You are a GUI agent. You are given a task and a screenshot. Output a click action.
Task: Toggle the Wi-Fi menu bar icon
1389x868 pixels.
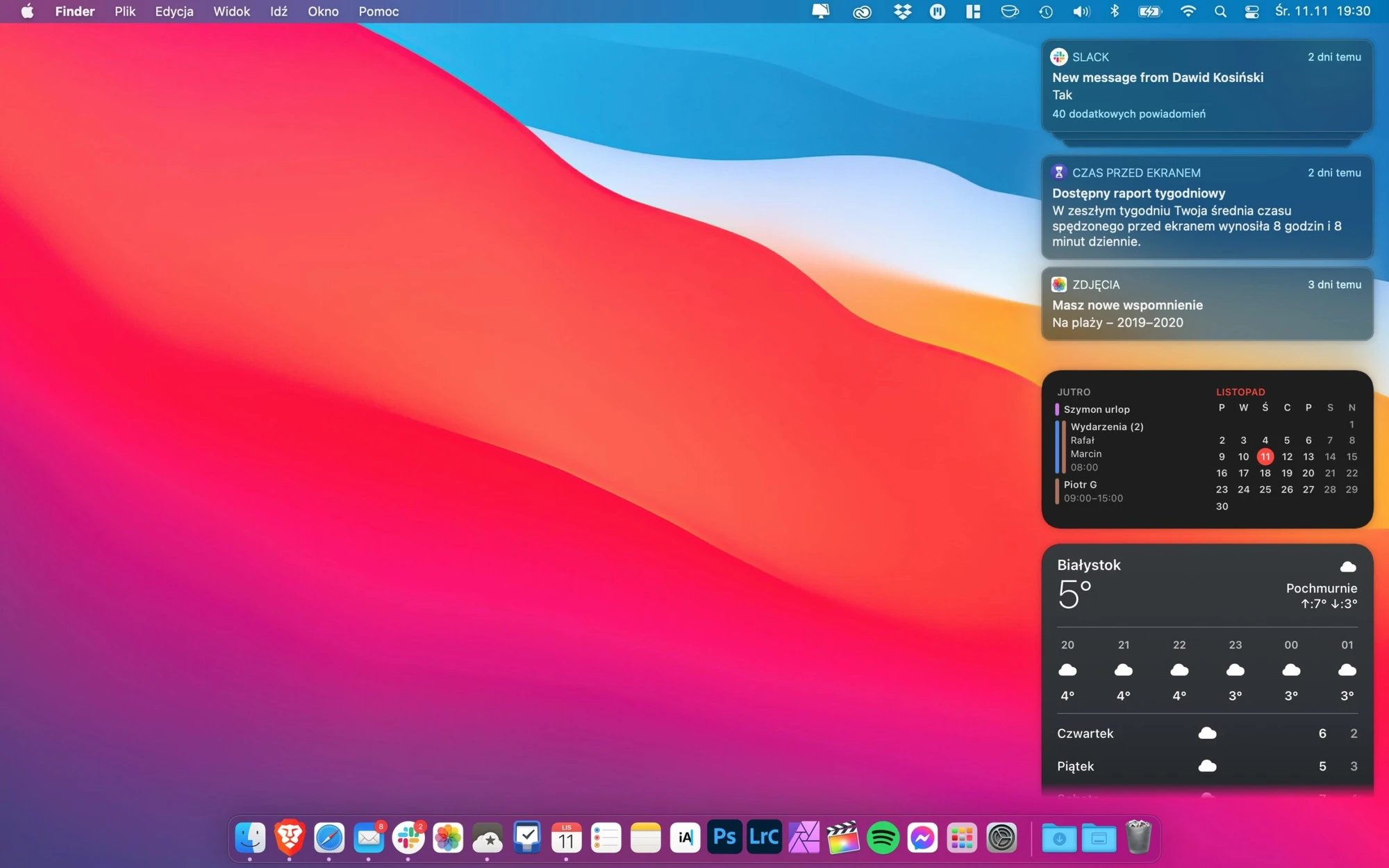click(1188, 11)
